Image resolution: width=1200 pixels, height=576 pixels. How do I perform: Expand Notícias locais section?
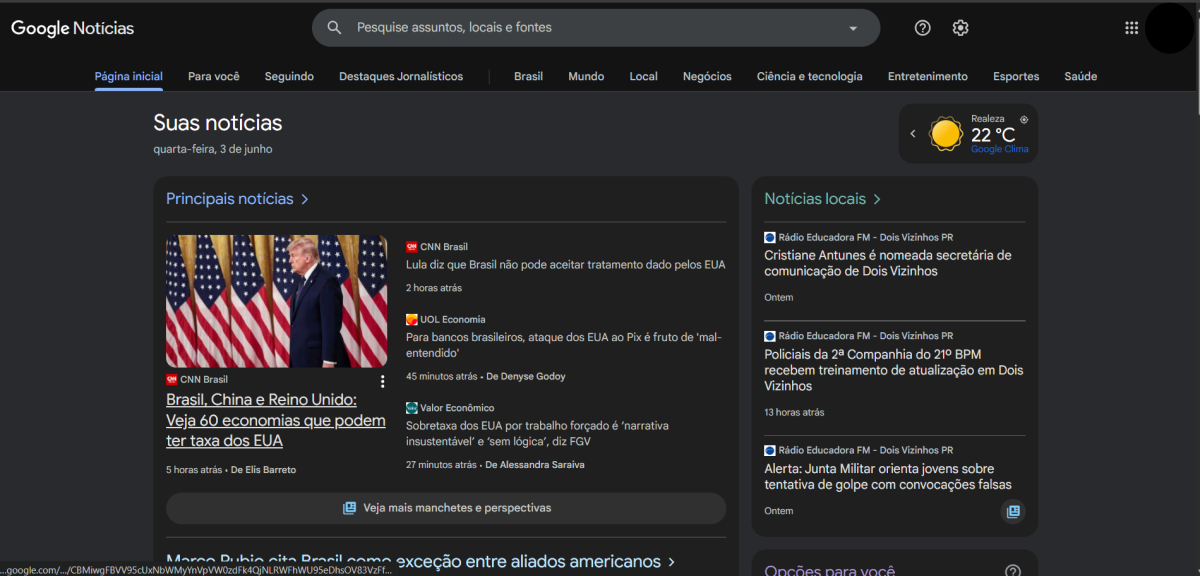(822, 199)
